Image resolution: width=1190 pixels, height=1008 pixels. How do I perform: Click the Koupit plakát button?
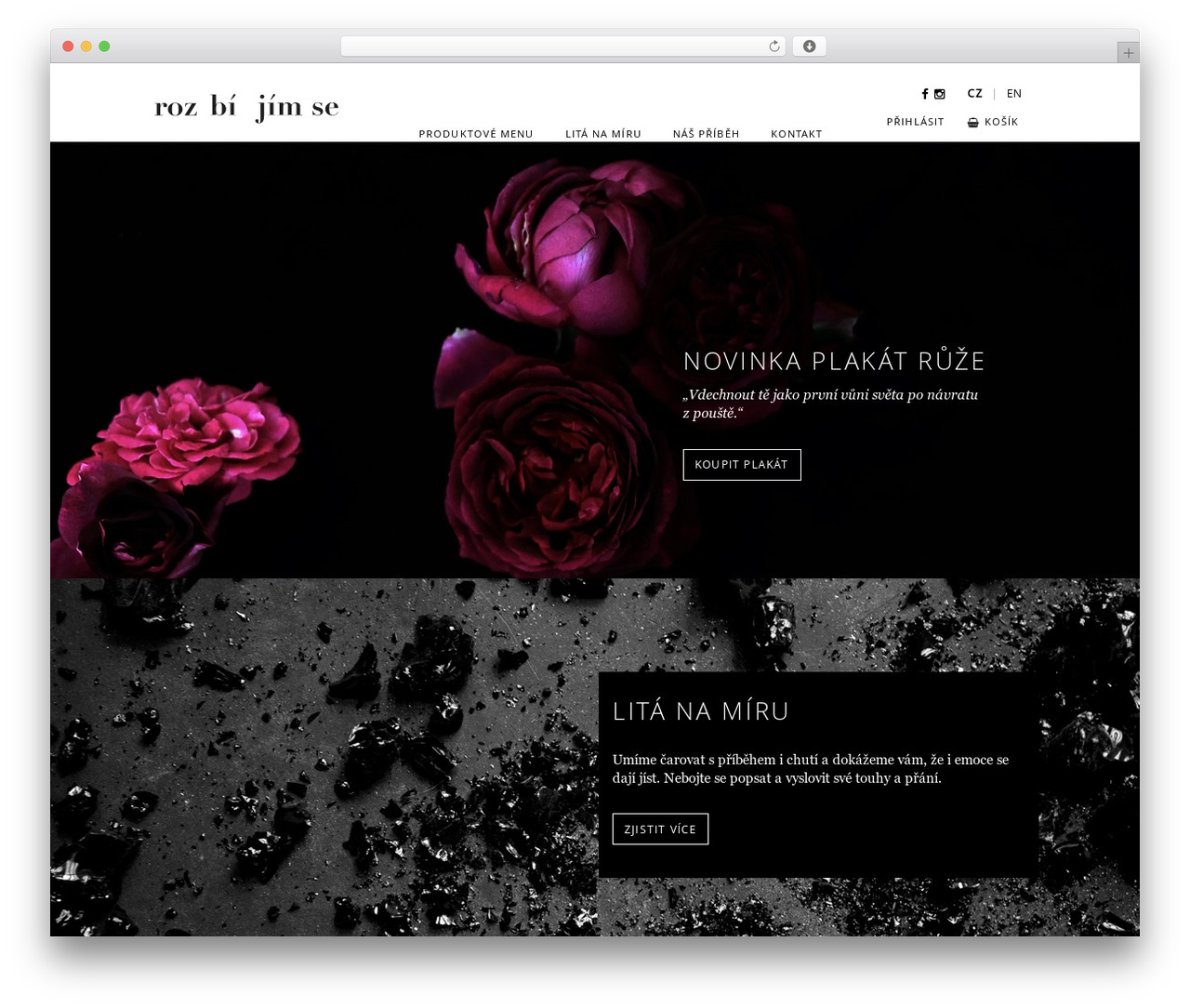[x=742, y=465]
